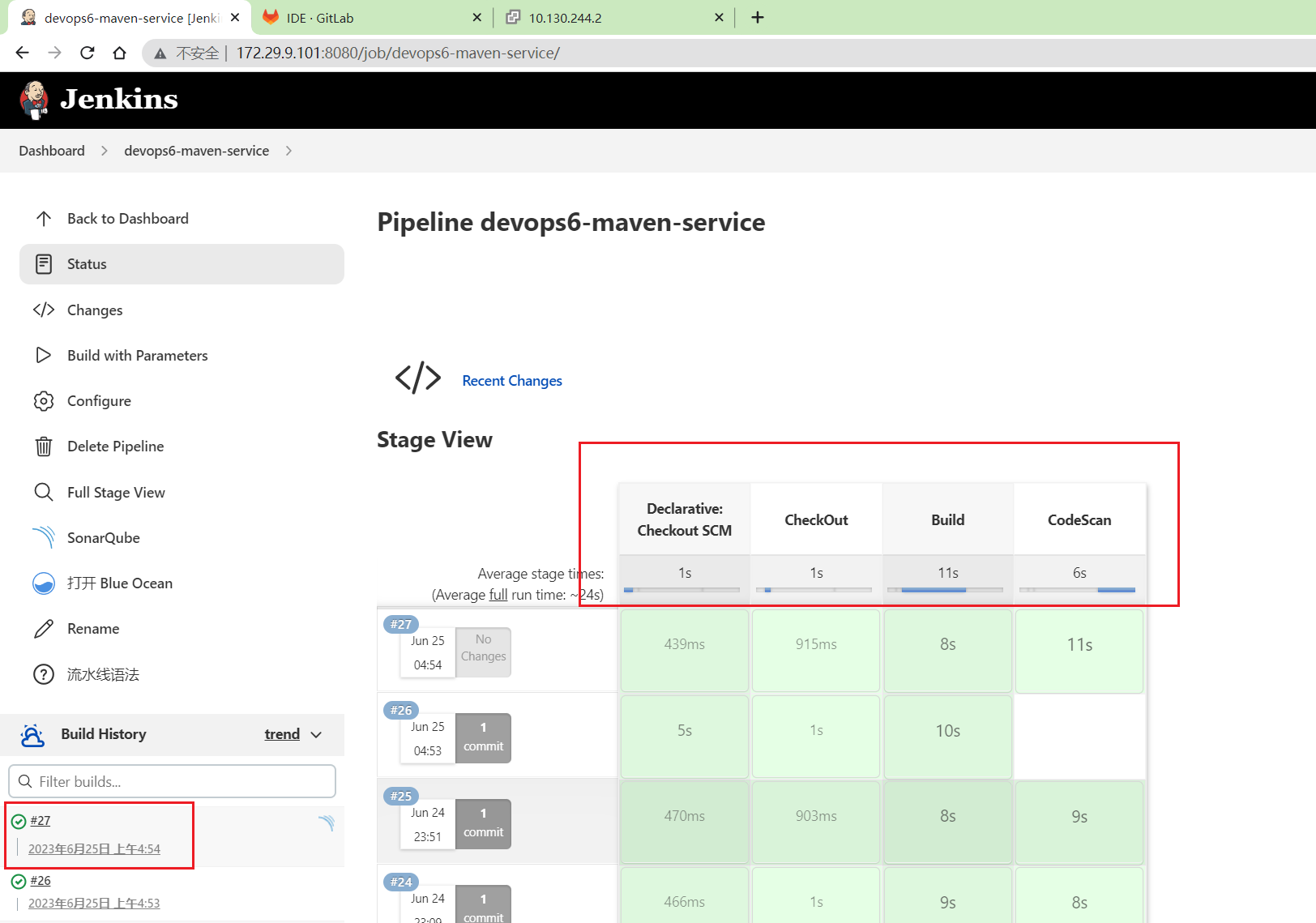Screen dimensions: 1316x923
Task: Click the browser address bar URL
Action: [398, 53]
